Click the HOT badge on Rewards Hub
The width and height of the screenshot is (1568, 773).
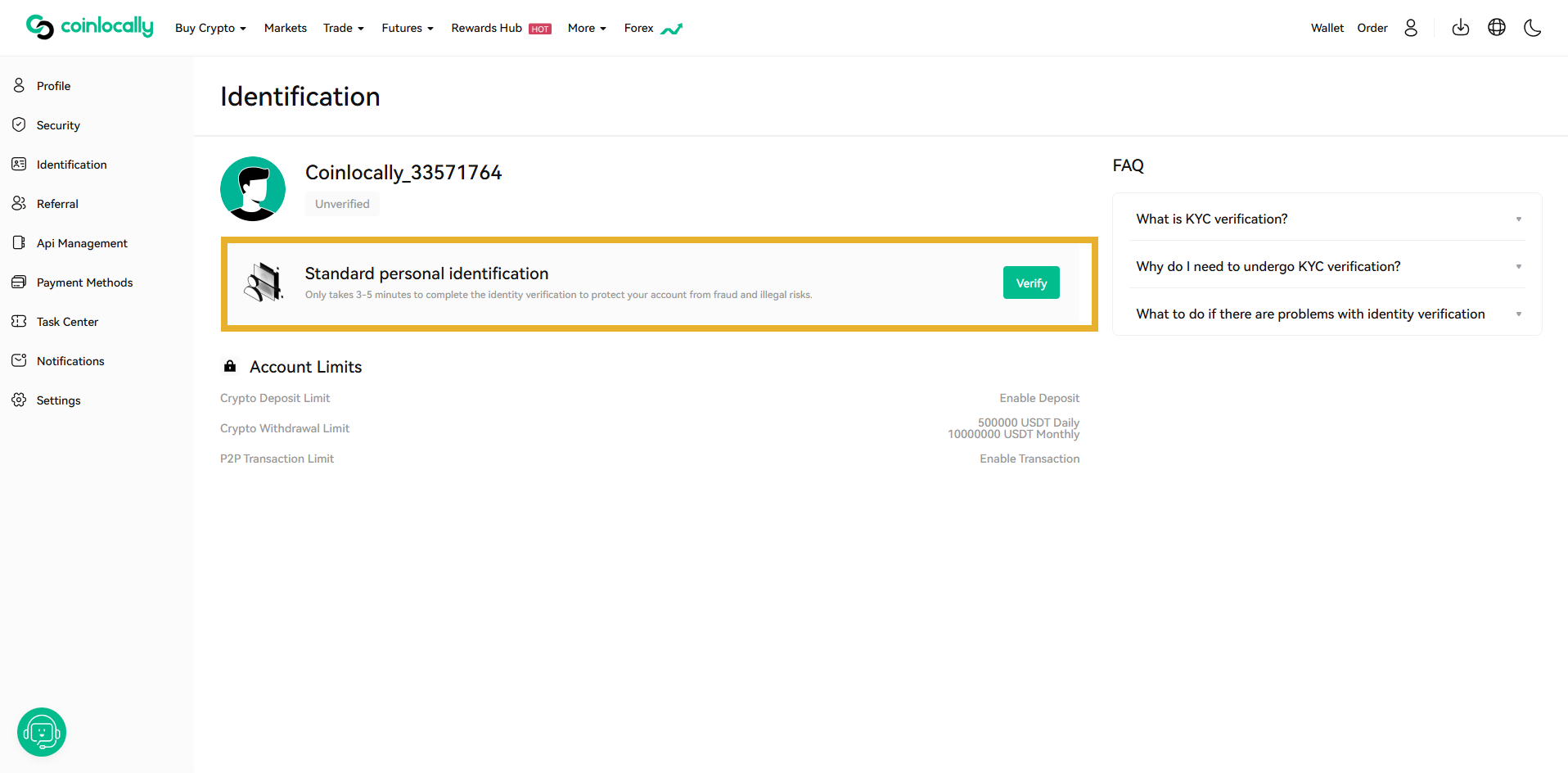coord(540,29)
